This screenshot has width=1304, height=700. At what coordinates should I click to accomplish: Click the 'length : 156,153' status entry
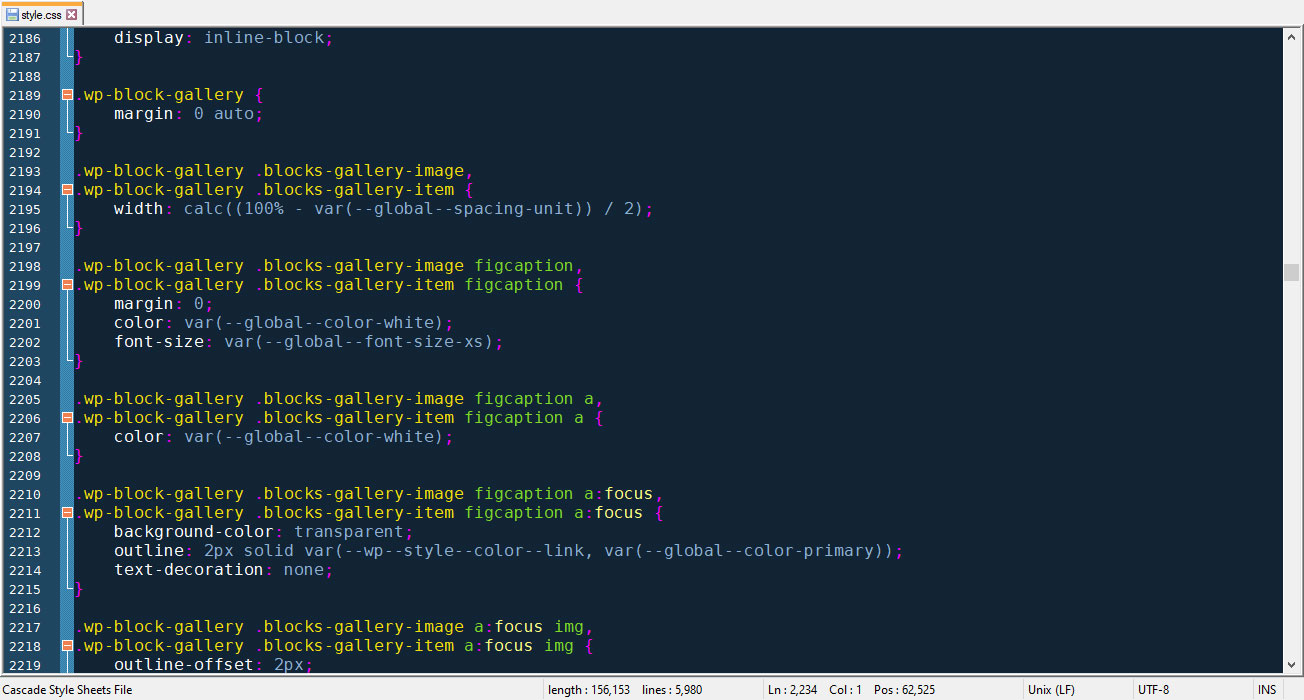pyautogui.click(x=589, y=690)
